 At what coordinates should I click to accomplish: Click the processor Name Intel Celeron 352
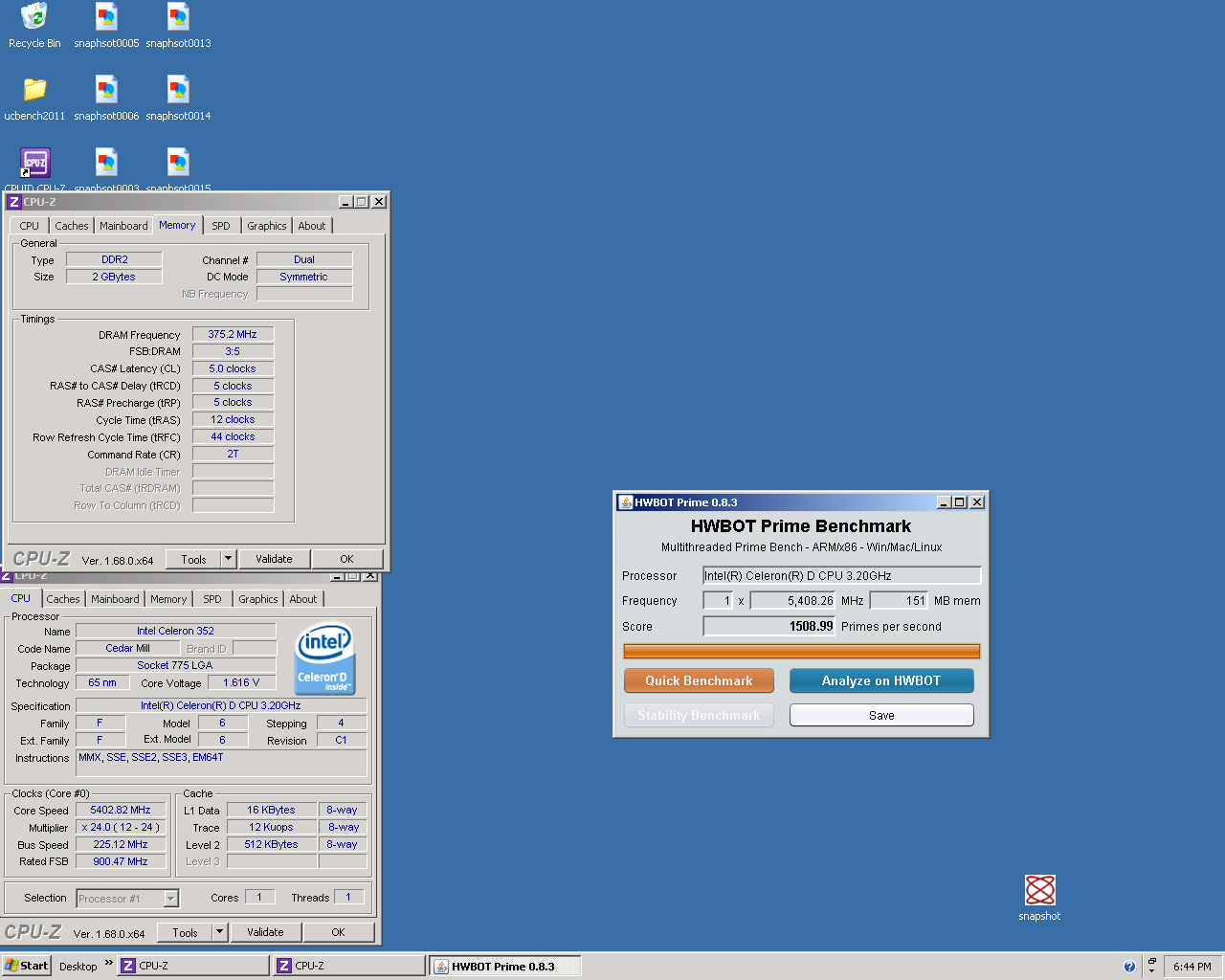tap(175, 631)
